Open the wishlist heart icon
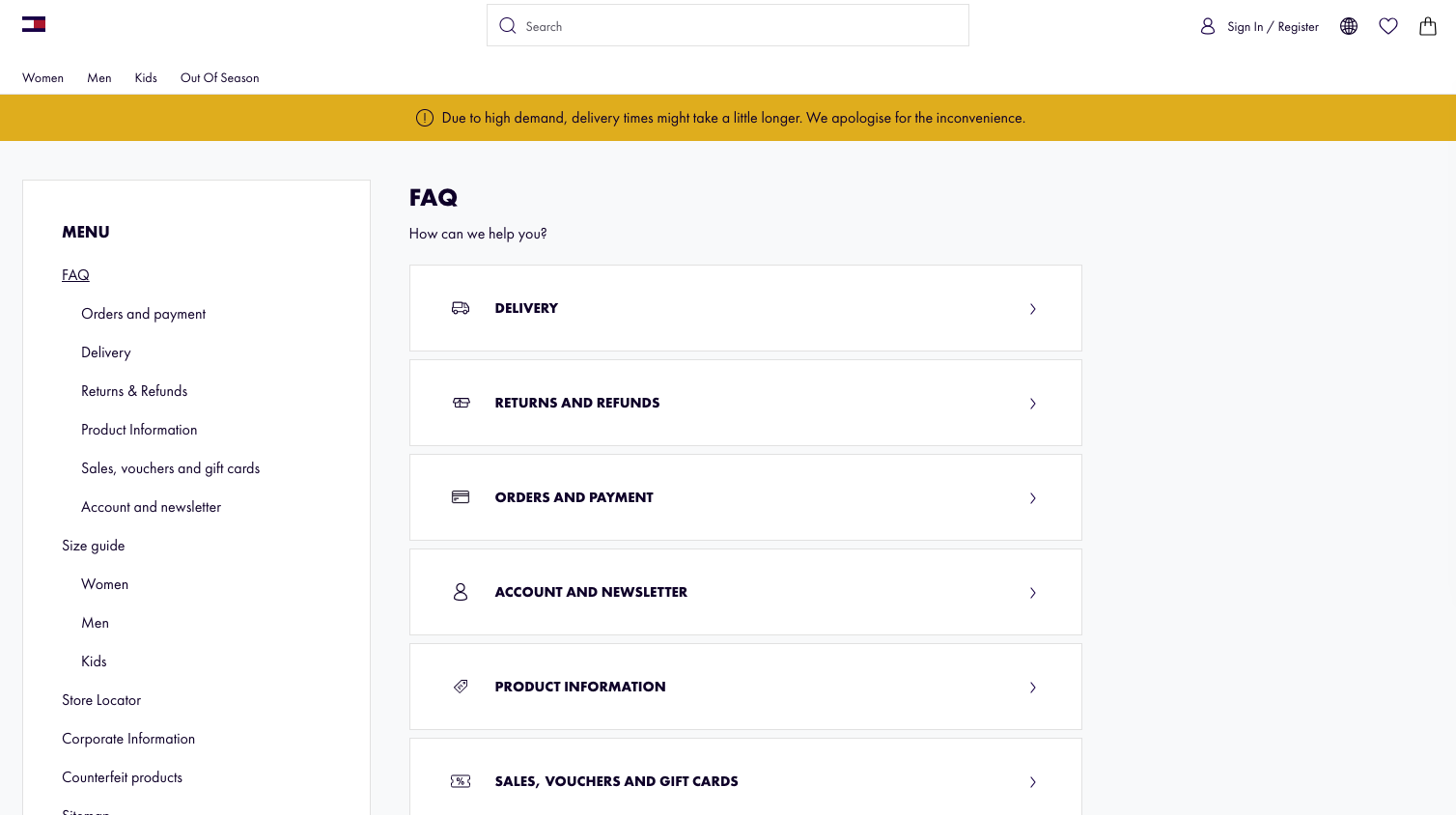1456x815 pixels. pyautogui.click(x=1387, y=26)
